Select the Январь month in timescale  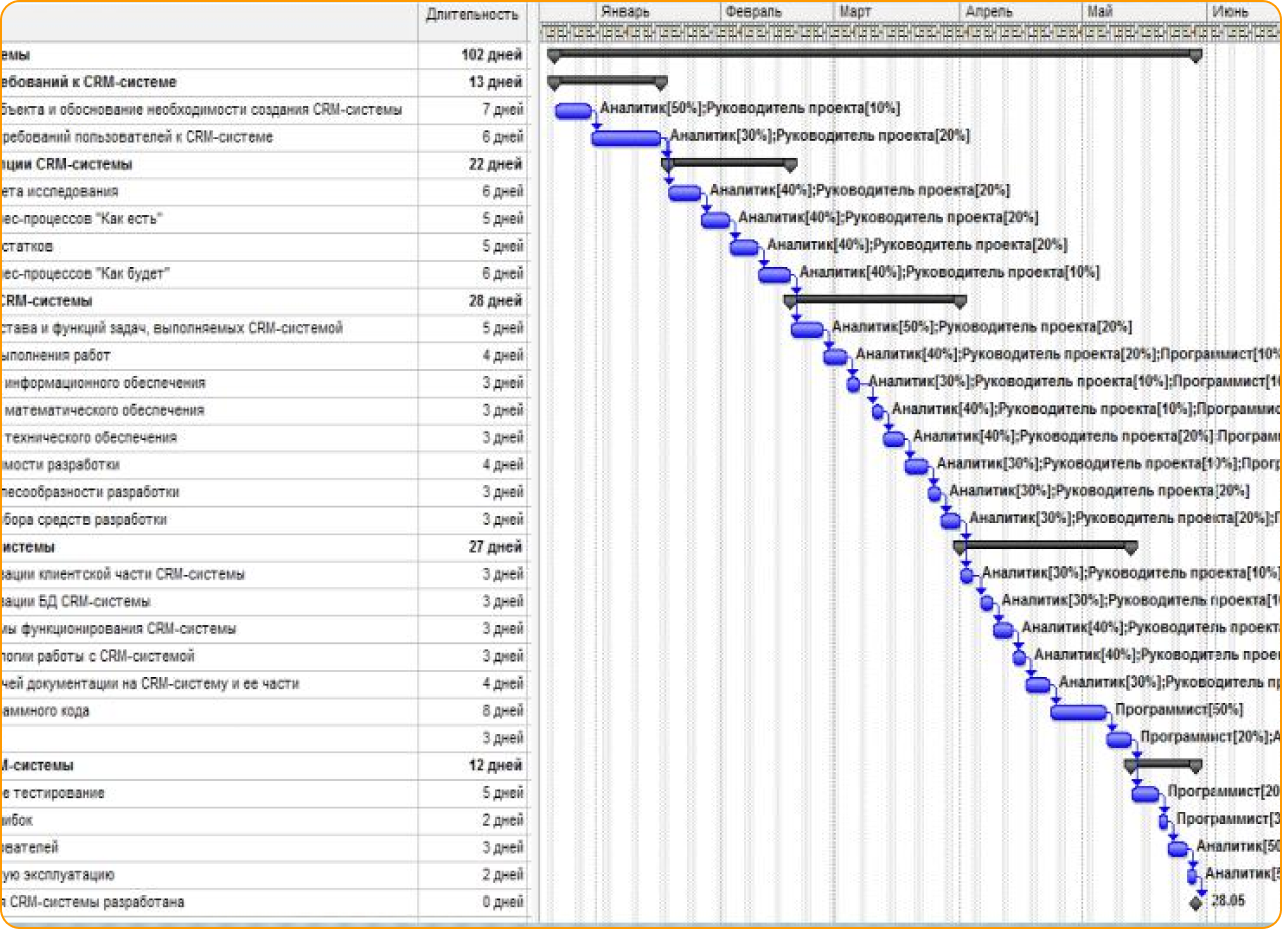[x=626, y=12]
